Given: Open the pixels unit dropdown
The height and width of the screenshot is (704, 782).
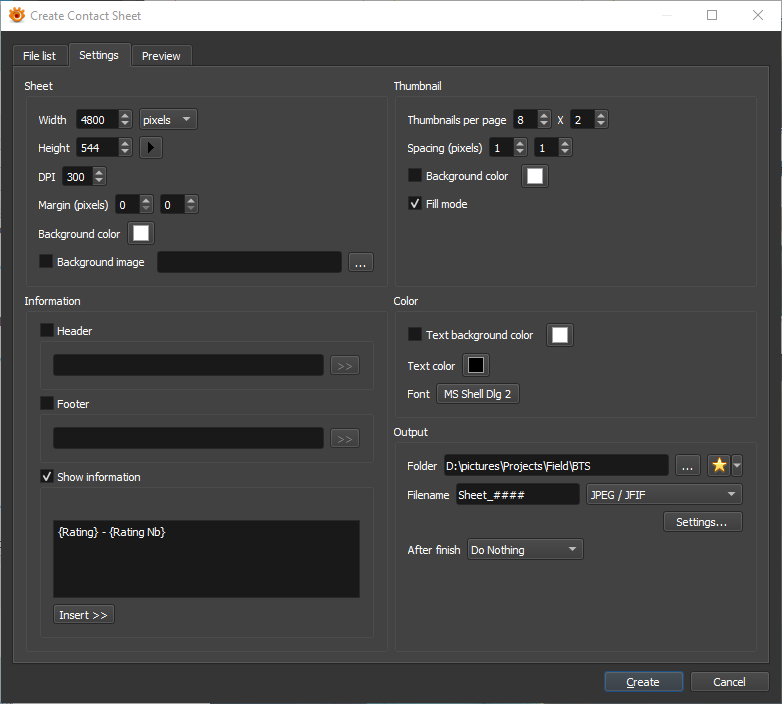Looking at the screenshot, I should coord(168,120).
